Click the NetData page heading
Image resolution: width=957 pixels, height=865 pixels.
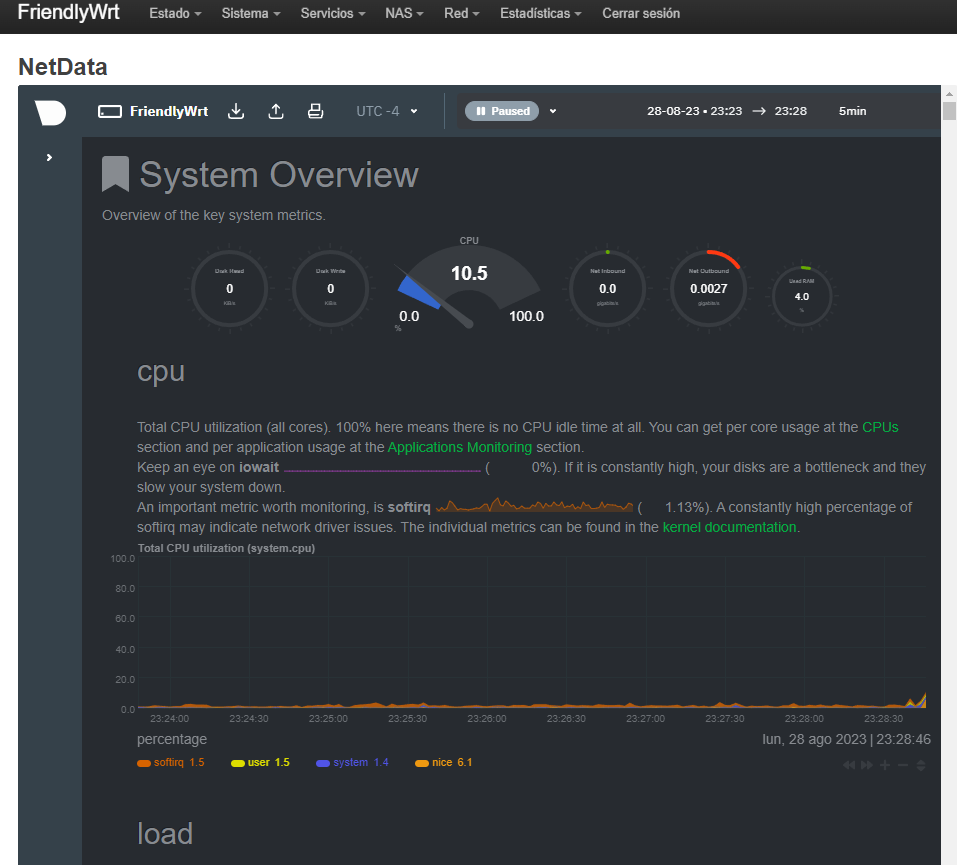[63, 67]
